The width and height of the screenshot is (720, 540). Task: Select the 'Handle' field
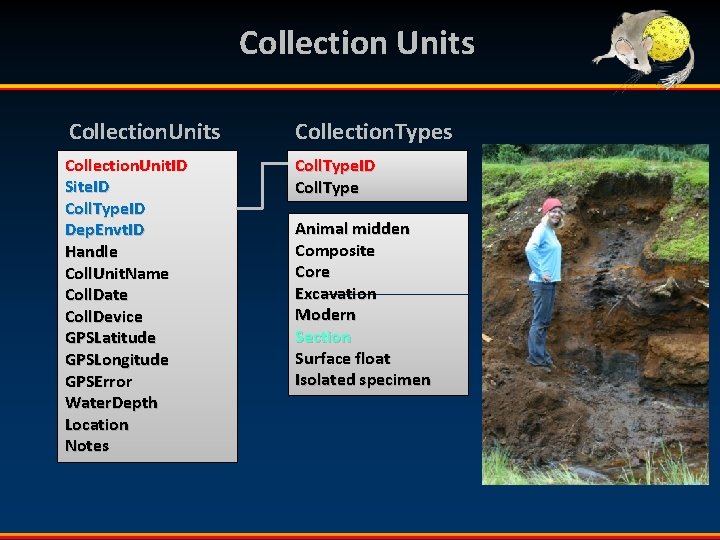click(x=91, y=252)
